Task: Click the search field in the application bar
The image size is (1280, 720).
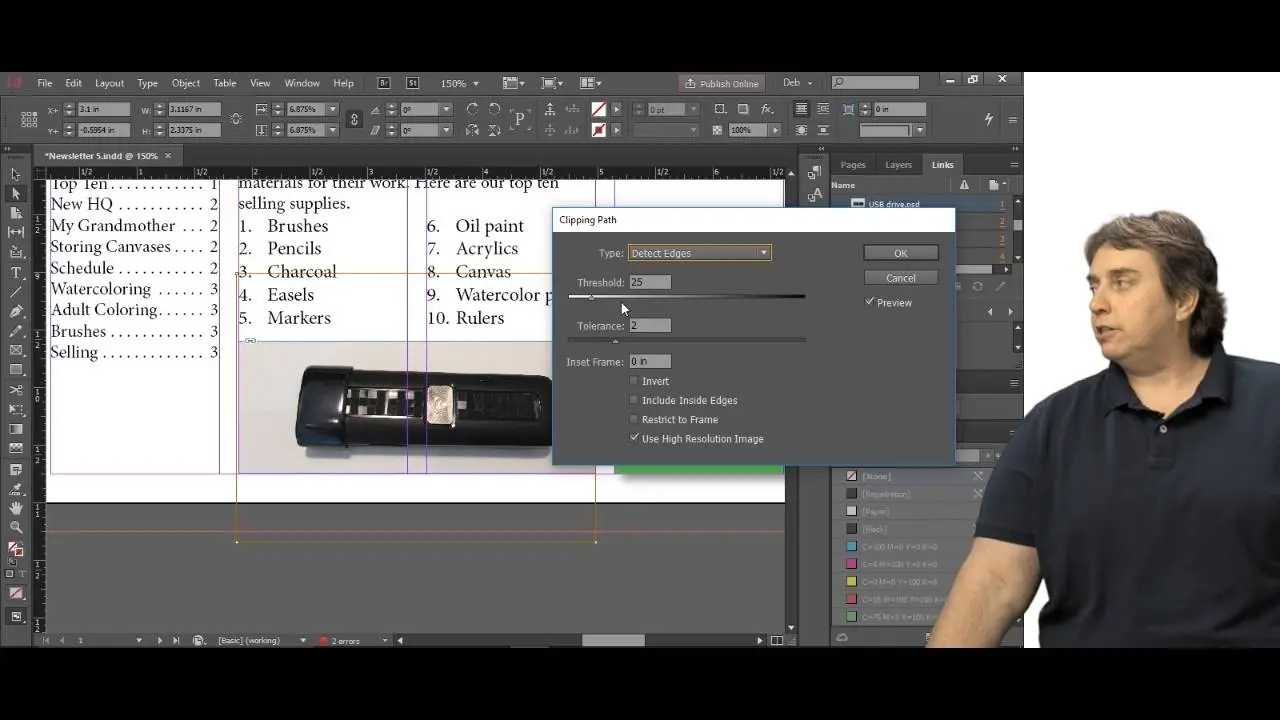Action: (x=875, y=83)
